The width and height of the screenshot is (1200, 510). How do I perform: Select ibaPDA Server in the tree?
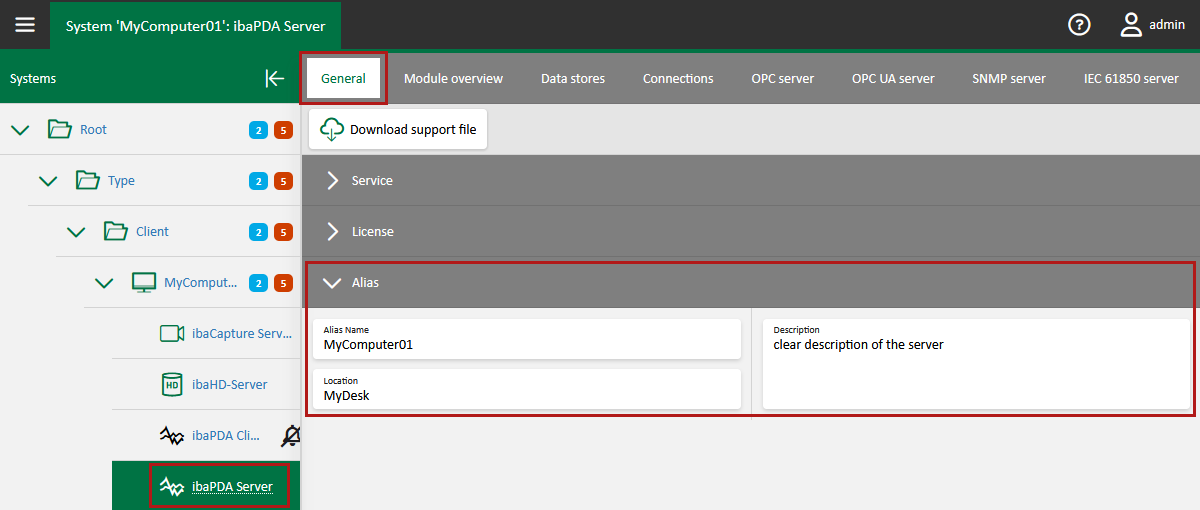pos(232,487)
